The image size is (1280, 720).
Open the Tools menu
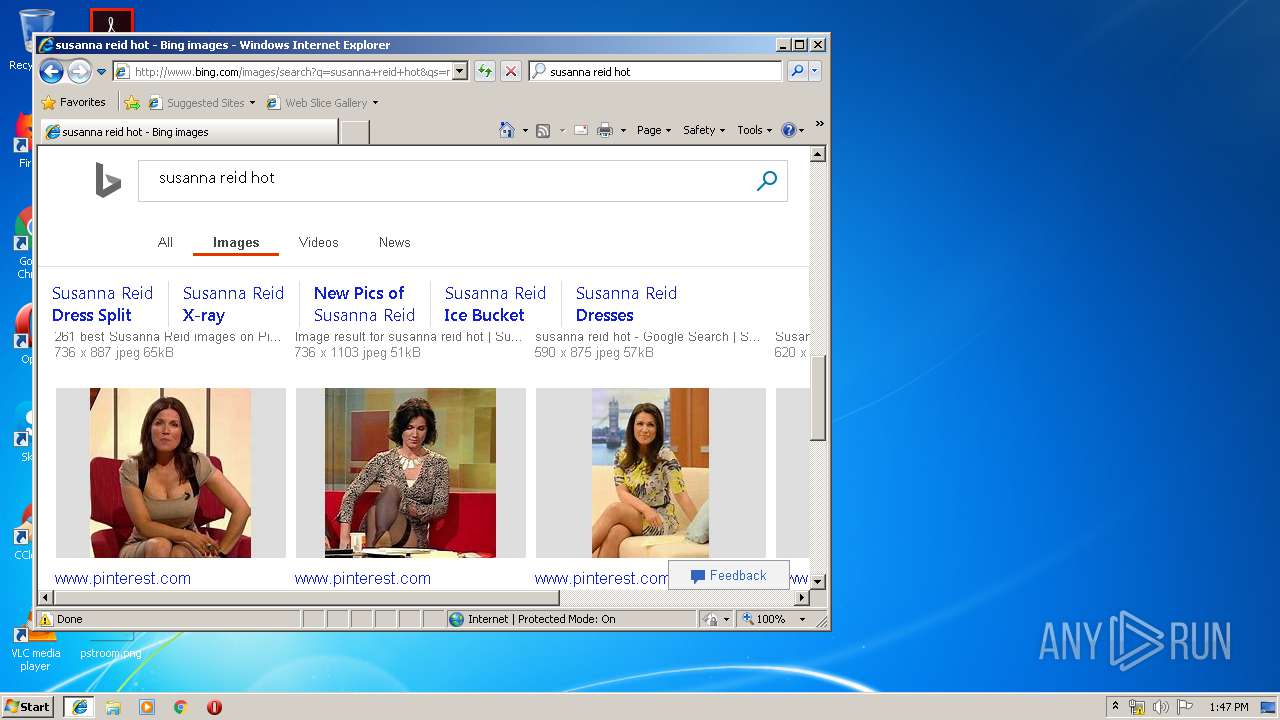coord(755,130)
